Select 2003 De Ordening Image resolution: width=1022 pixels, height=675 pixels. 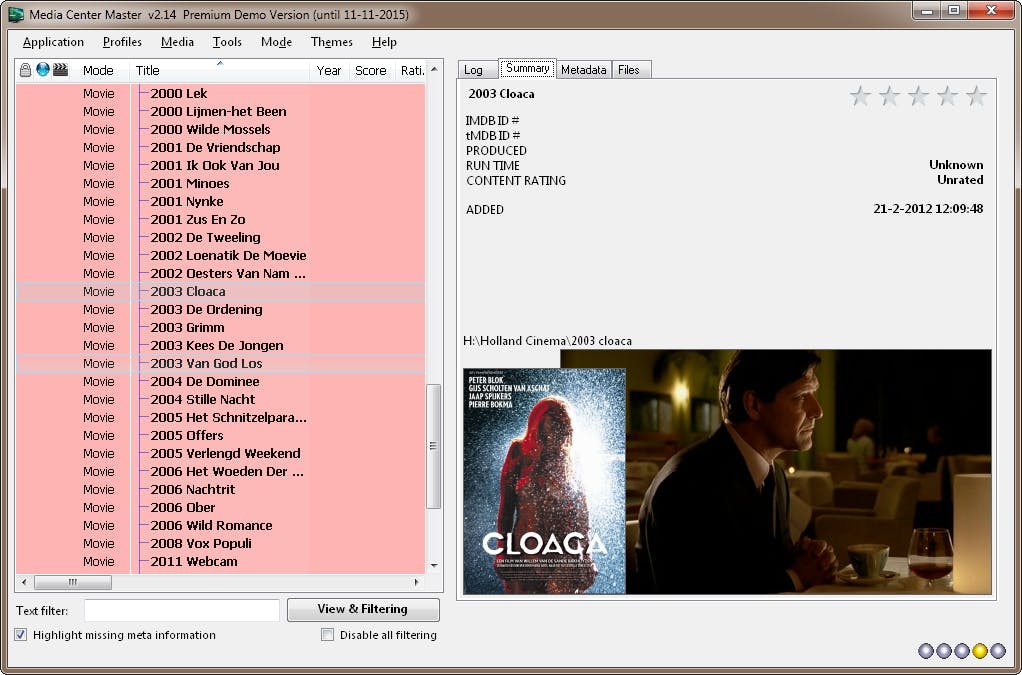pos(220,309)
